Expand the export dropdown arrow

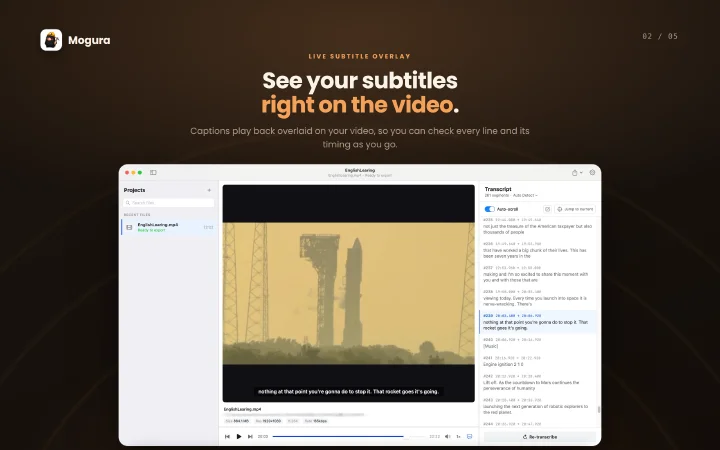[x=581, y=173]
